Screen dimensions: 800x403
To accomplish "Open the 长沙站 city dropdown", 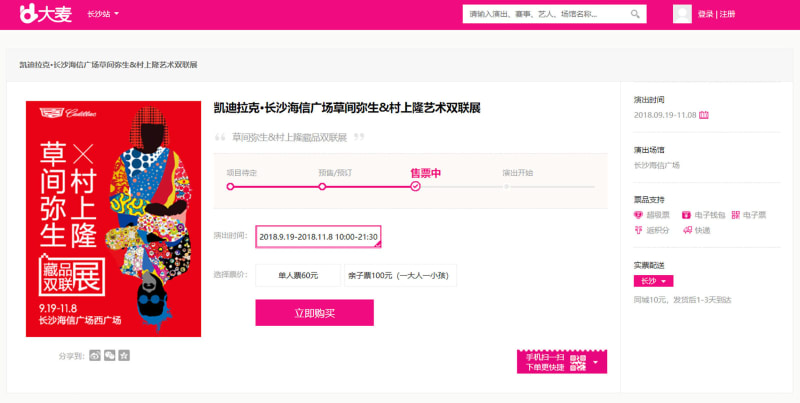I will tap(103, 14).
